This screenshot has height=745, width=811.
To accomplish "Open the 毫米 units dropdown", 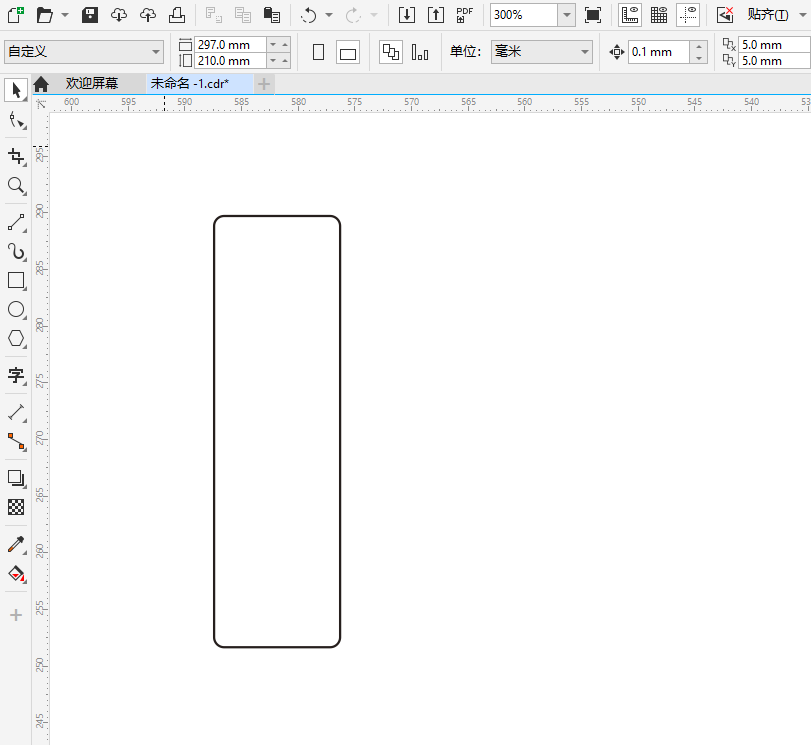I will pyautogui.click(x=542, y=52).
